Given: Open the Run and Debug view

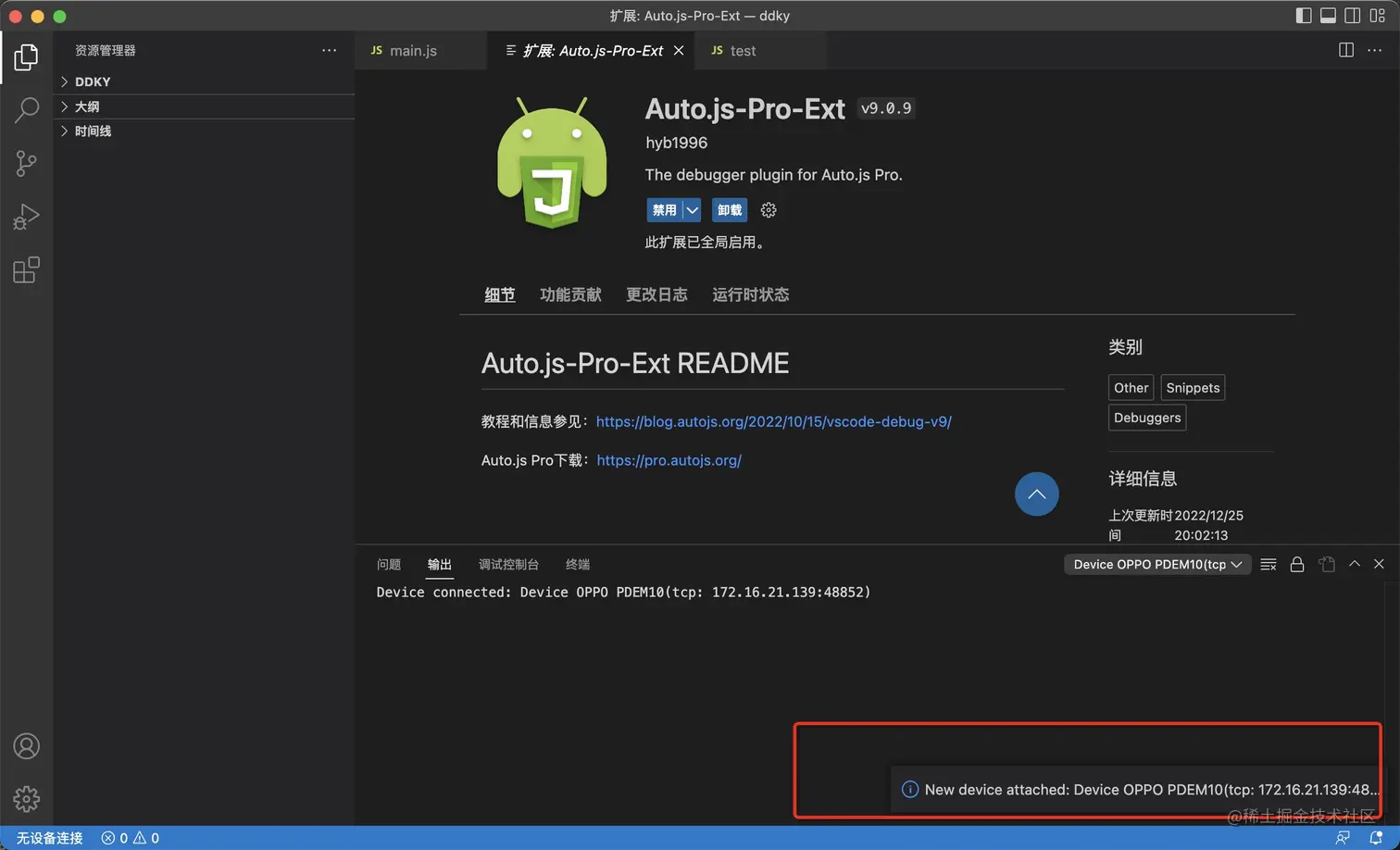Looking at the screenshot, I should pos(26,217).
